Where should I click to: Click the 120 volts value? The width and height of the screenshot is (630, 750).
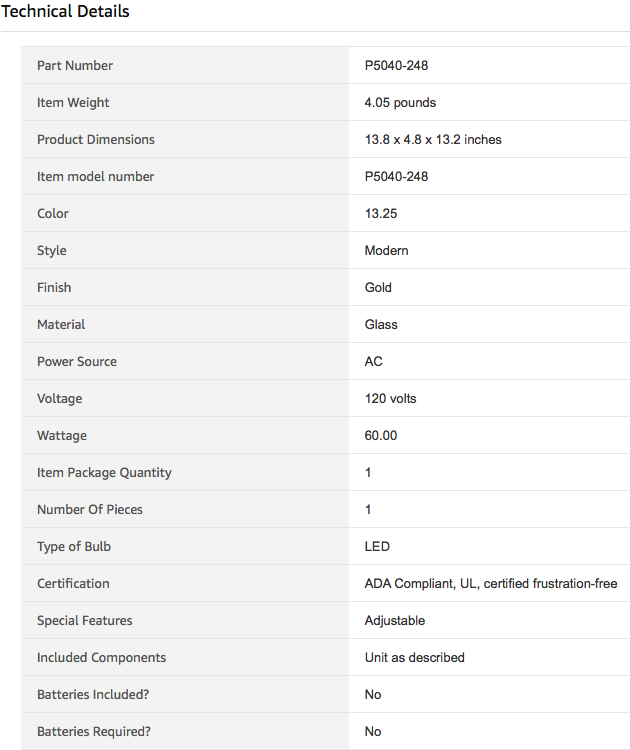(390, 398)
